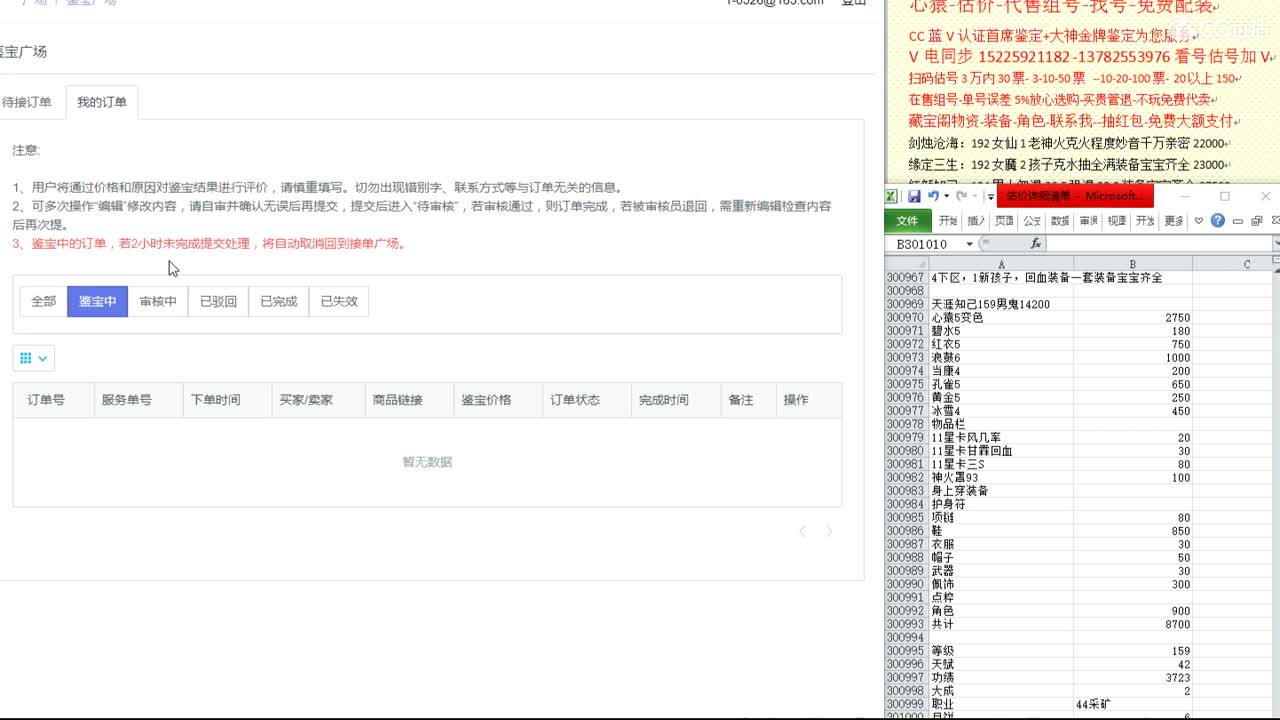The width and height of the screenshot is (1280, 720).
Task: Click the Undo icon in Quick Access Toolbar
Action: [x=933, y=195]
